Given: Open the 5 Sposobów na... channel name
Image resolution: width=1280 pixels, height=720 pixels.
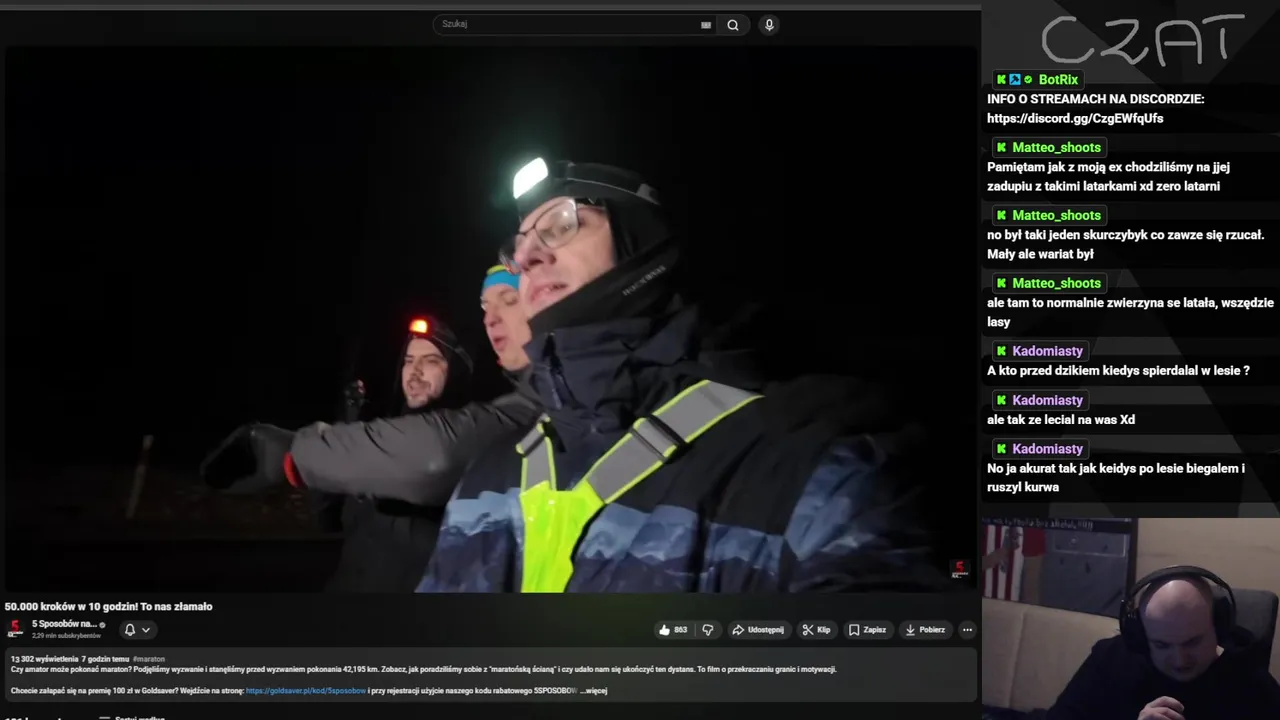Looking at the screenshot, I should pos(64,624).
